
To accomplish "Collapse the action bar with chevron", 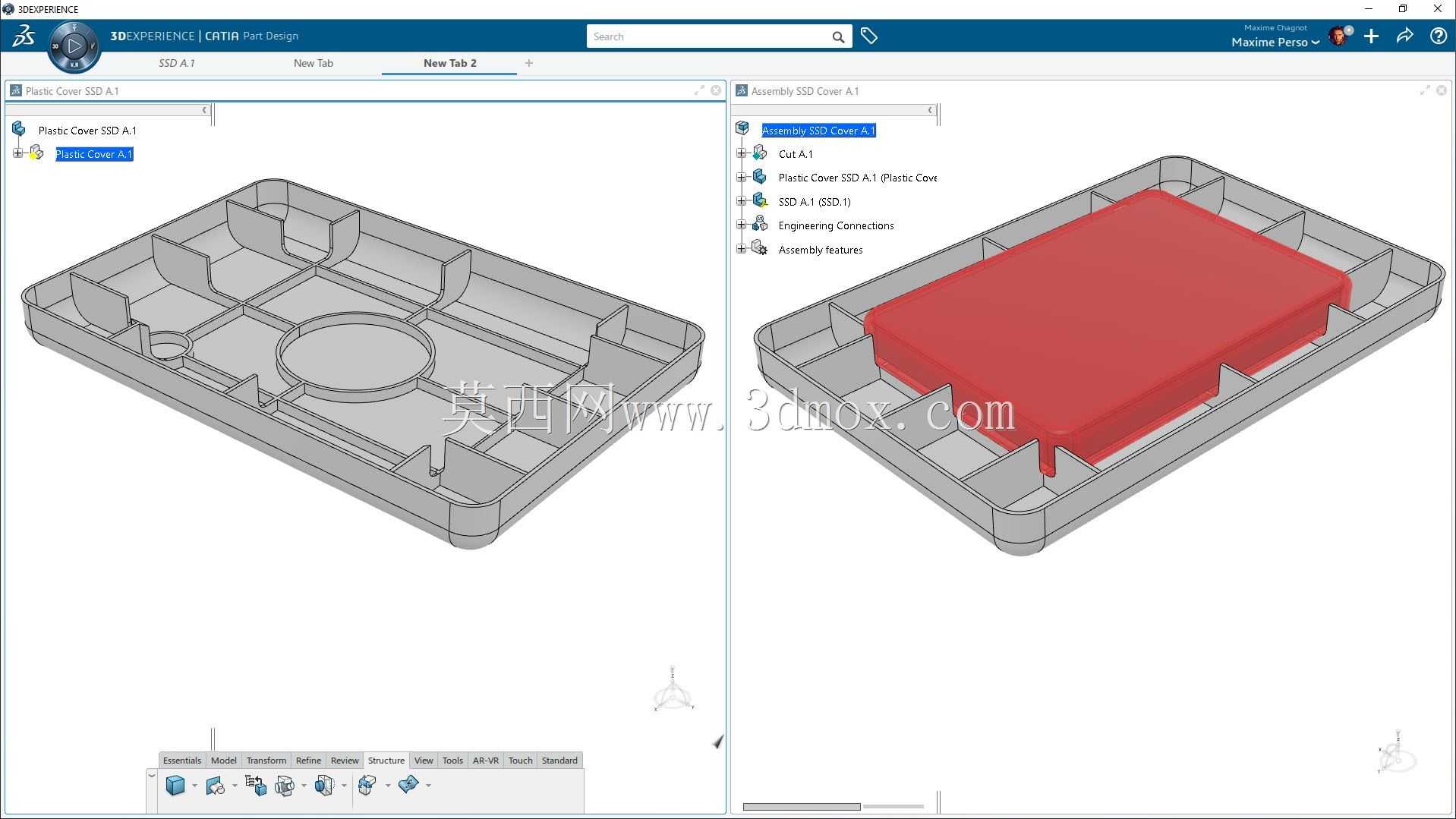I will point(152,776).
